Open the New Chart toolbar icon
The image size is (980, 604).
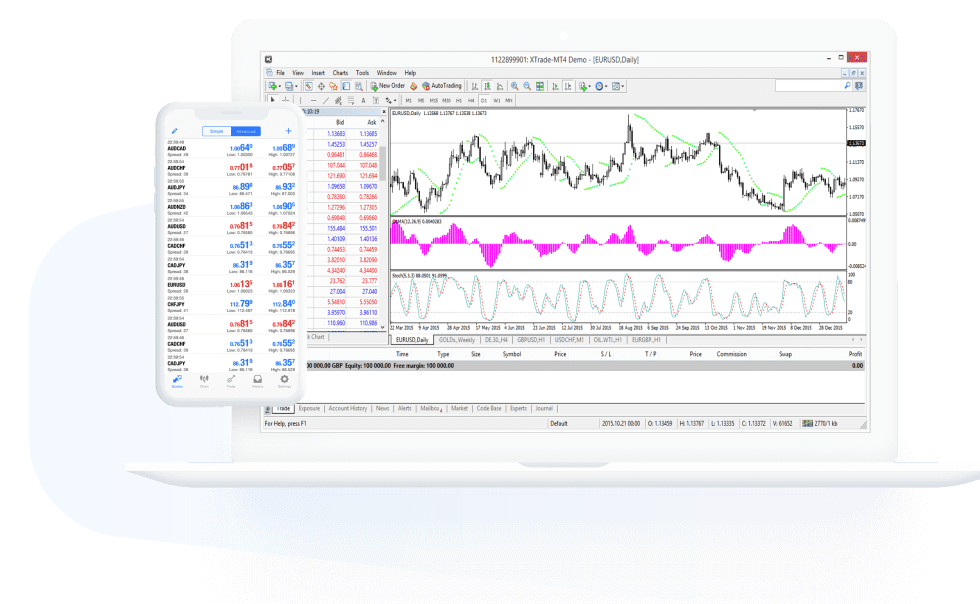click(272, 86)
